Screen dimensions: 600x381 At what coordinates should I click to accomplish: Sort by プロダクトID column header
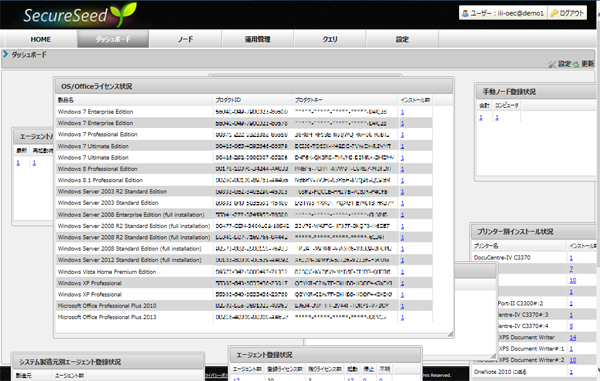[253, 100]
